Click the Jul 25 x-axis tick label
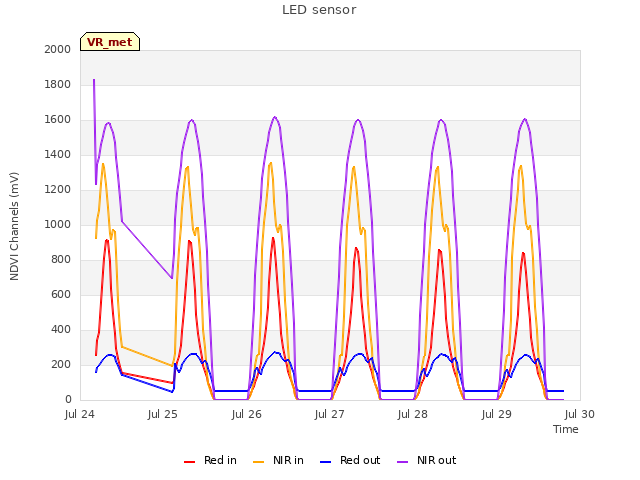This screenshot has height=480, width=640. [x=162, y=414]
